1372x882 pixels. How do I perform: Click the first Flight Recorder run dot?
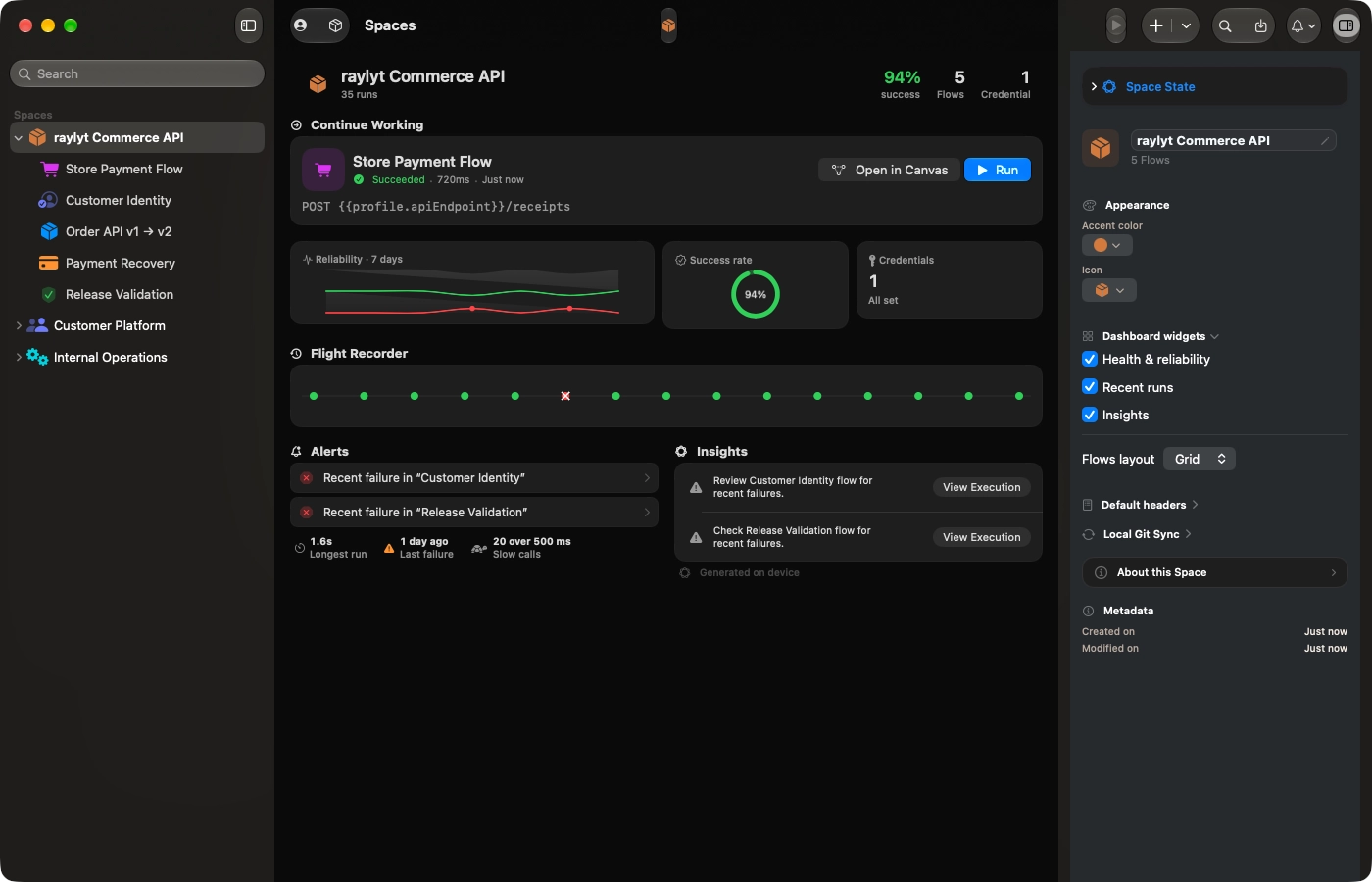314,396
